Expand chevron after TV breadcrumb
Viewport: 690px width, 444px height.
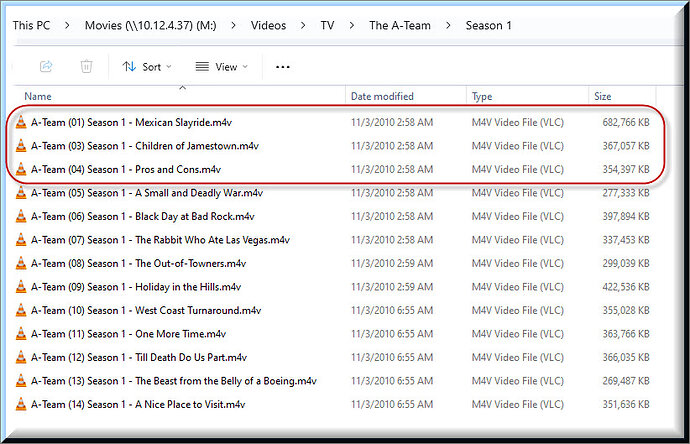point(351,26)
